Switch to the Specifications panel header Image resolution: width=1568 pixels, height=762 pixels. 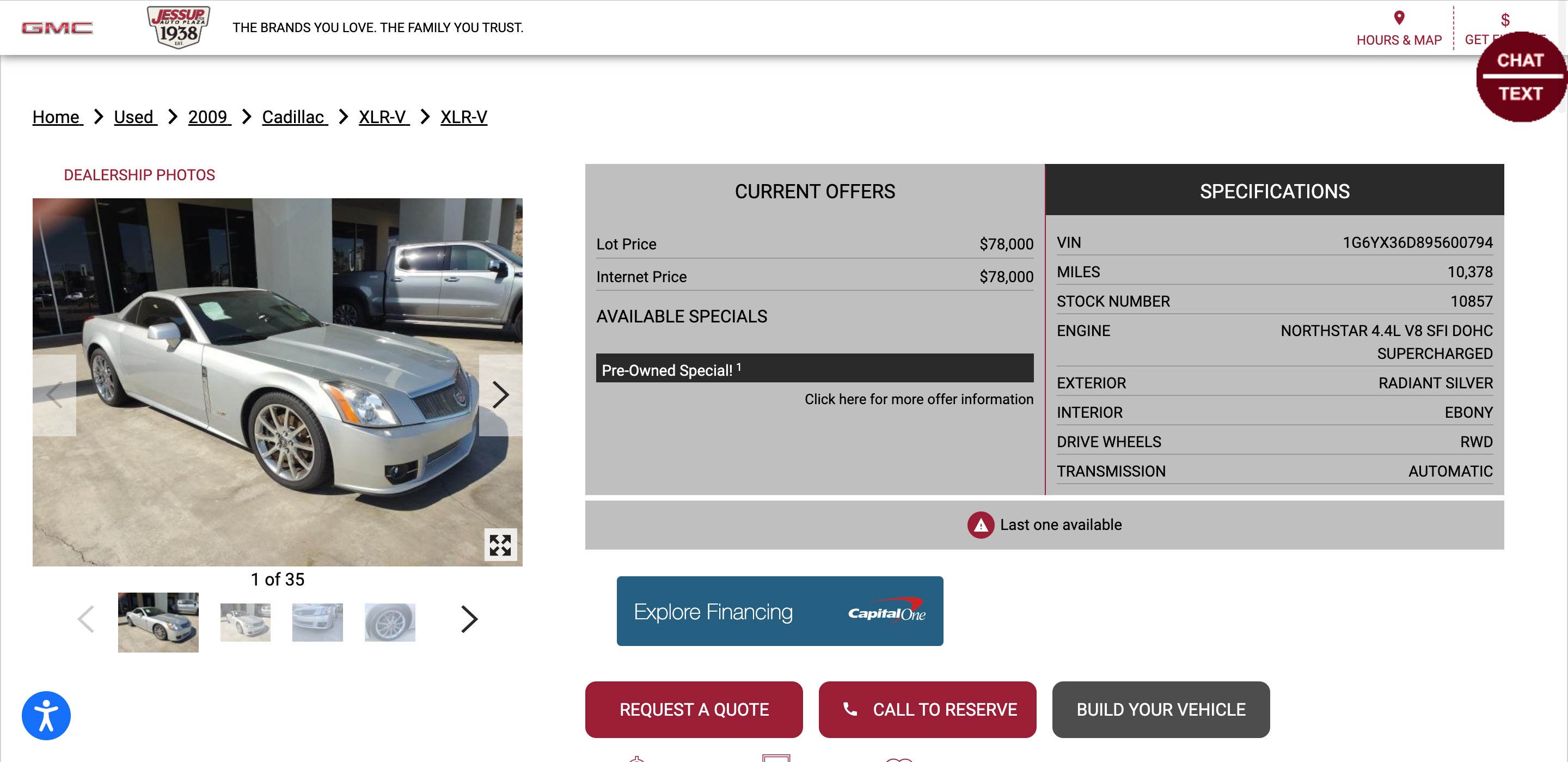tap(1274, 191)
